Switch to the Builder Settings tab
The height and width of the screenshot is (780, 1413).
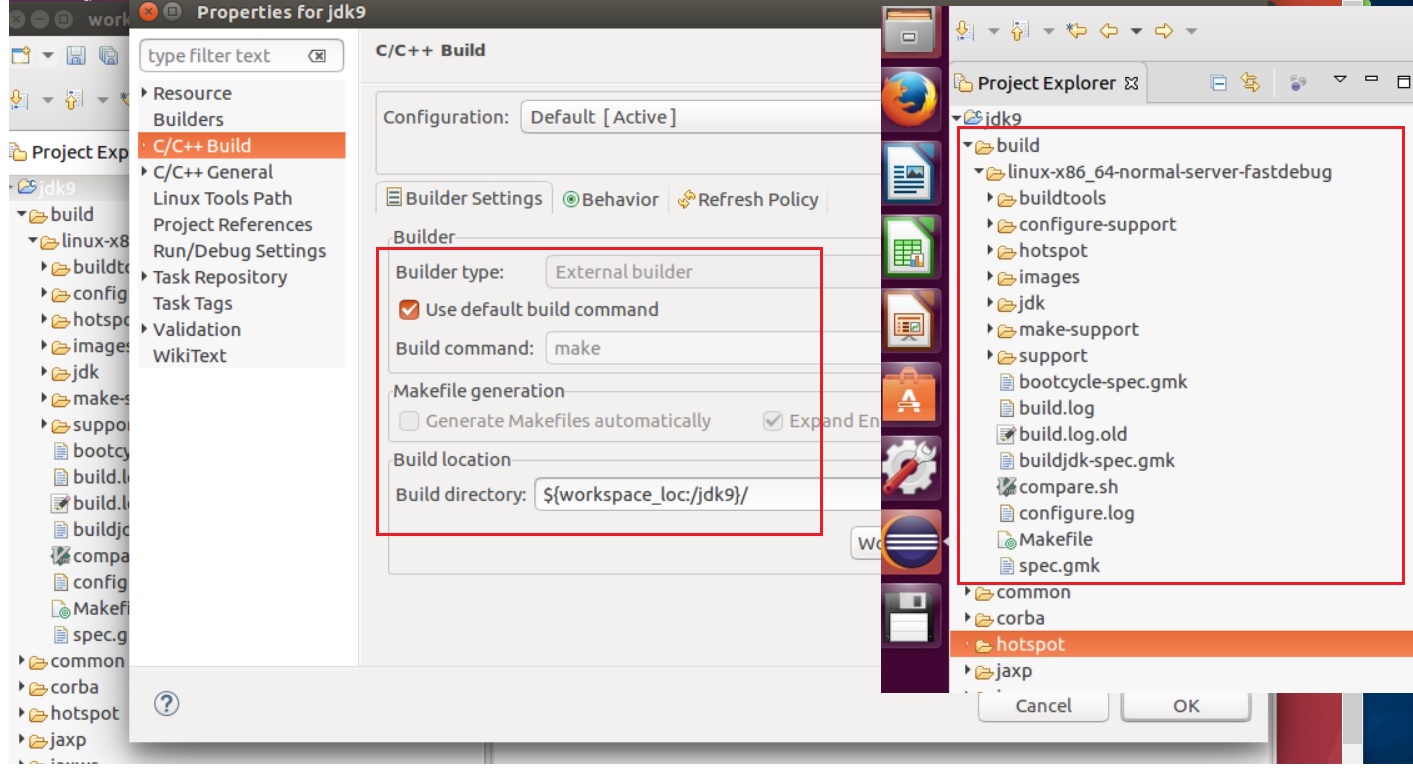463,199
